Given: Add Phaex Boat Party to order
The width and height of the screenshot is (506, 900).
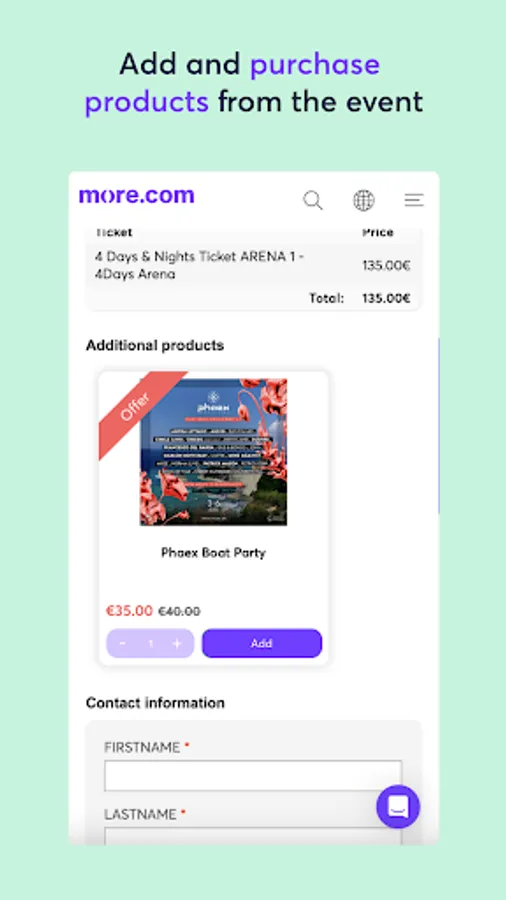Looking at the screenshot, I should click(262, 643).
